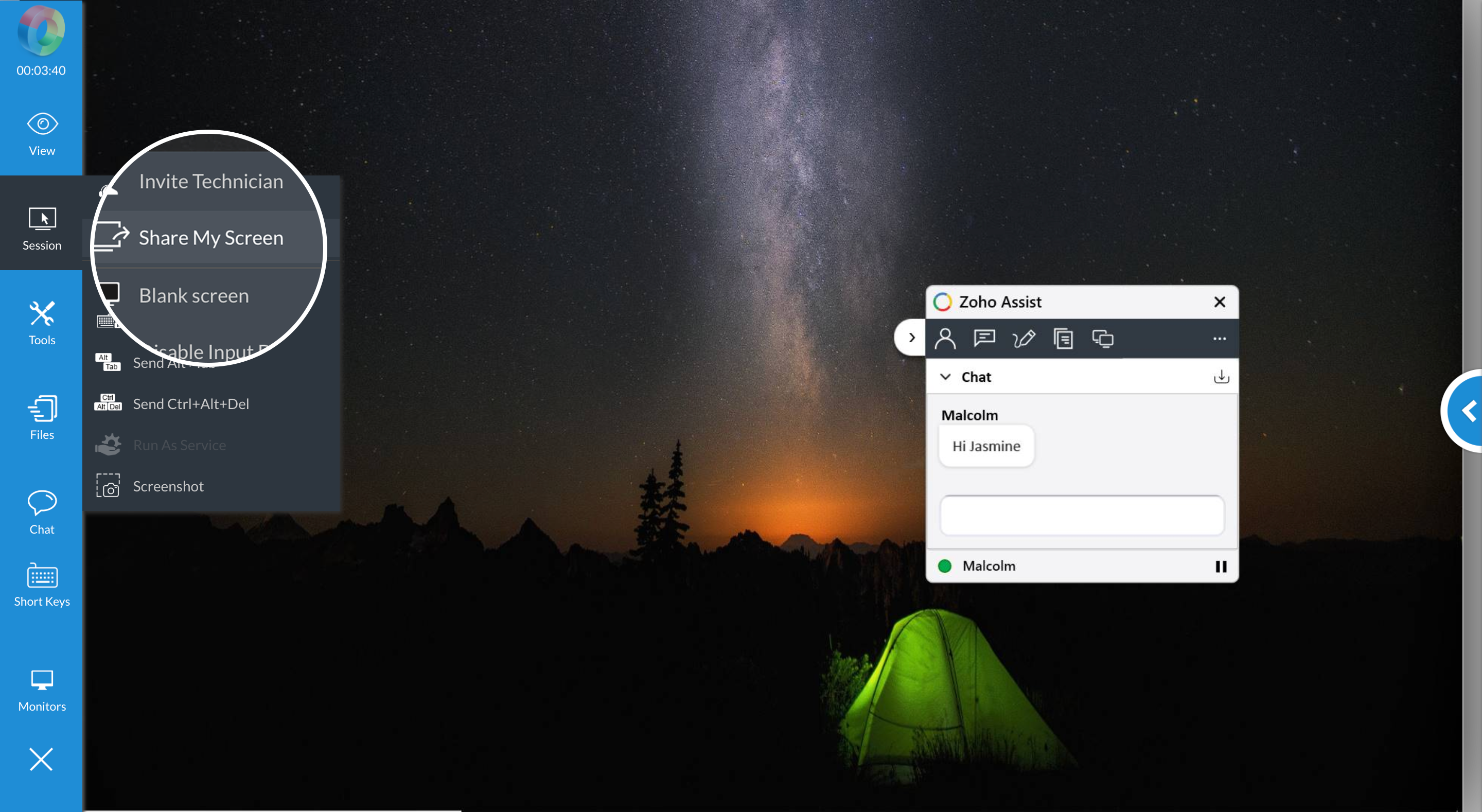Click the chat message input field

(1081, 515)
